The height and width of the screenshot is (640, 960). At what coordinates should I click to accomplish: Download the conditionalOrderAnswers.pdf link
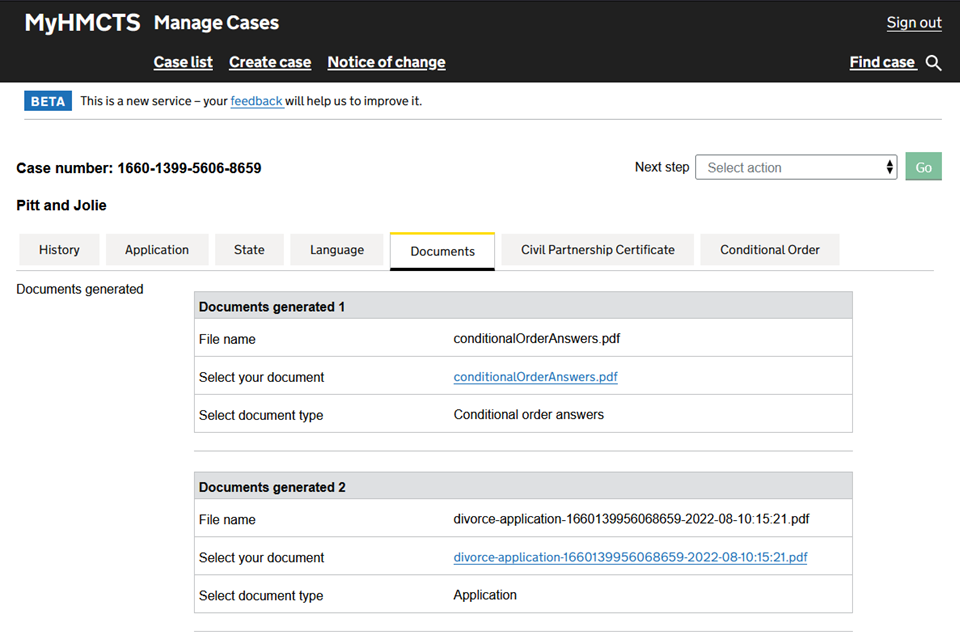pyautogui.click(x=535, y=377)
